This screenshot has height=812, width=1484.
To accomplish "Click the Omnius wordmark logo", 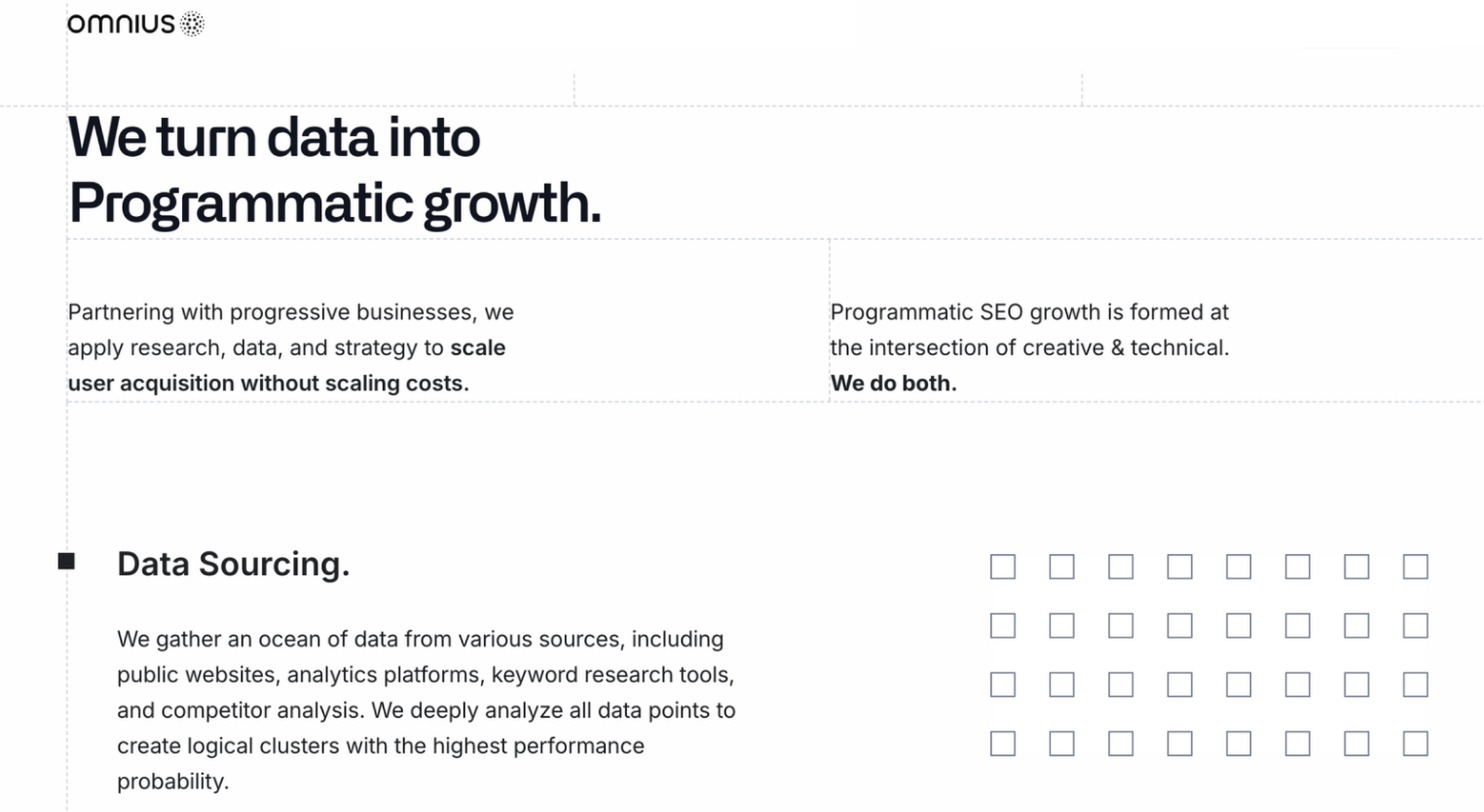I will pos(121,23).
